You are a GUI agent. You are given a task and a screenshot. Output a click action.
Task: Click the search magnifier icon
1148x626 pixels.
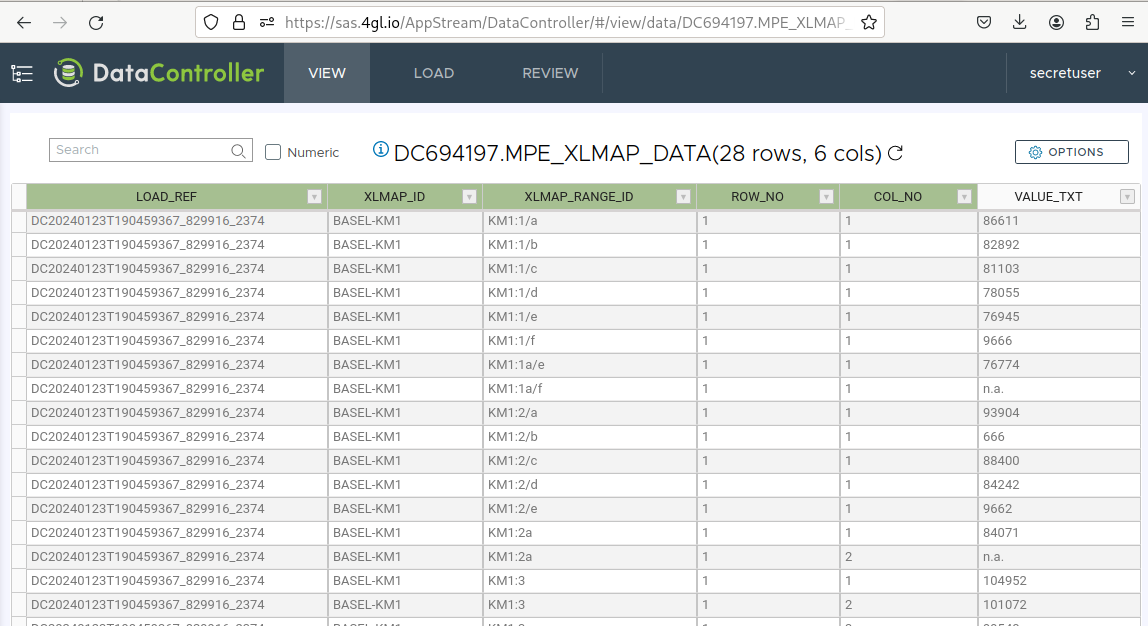point(238,150)
